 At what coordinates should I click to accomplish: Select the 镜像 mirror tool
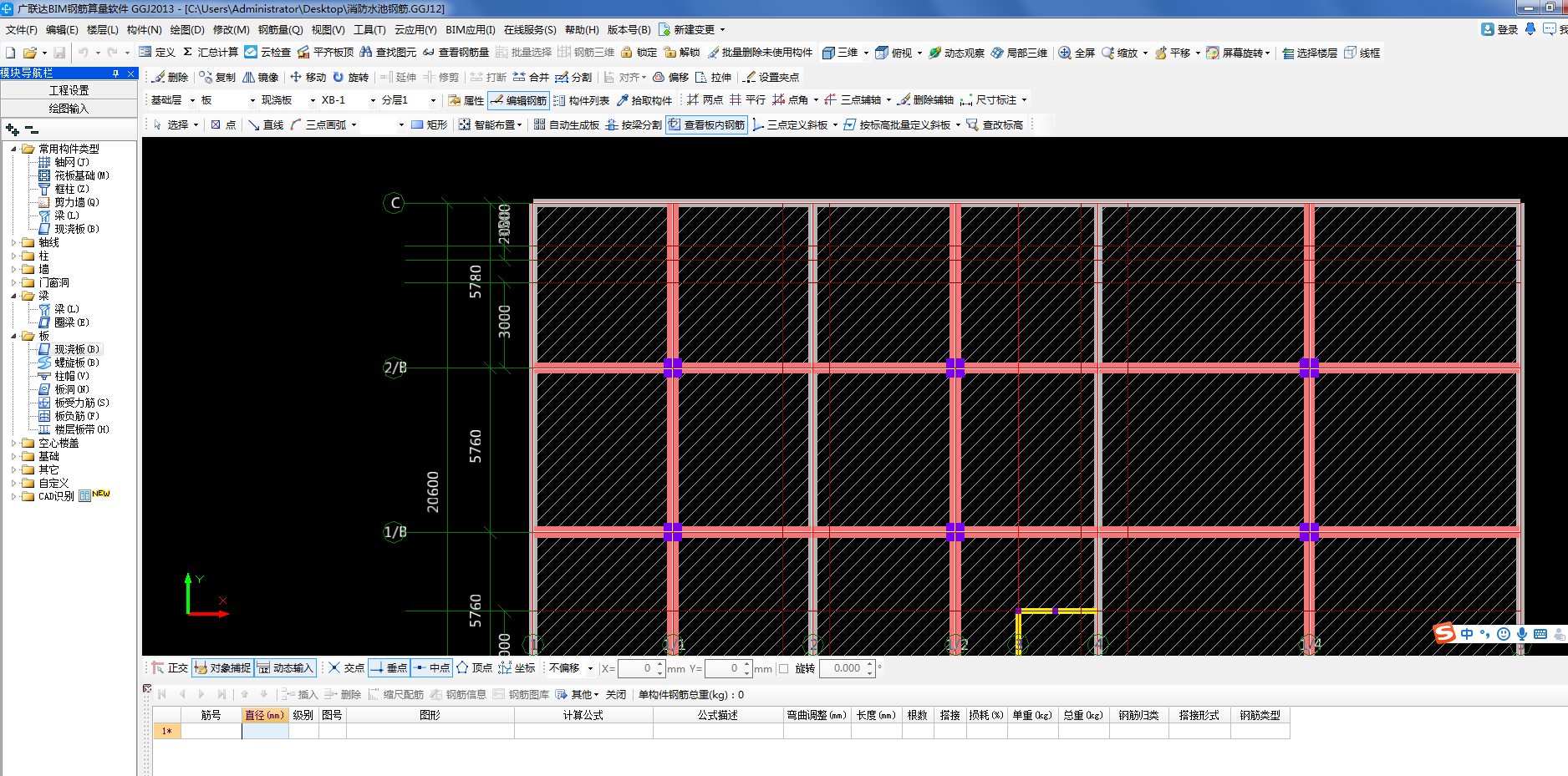[261, 77]
